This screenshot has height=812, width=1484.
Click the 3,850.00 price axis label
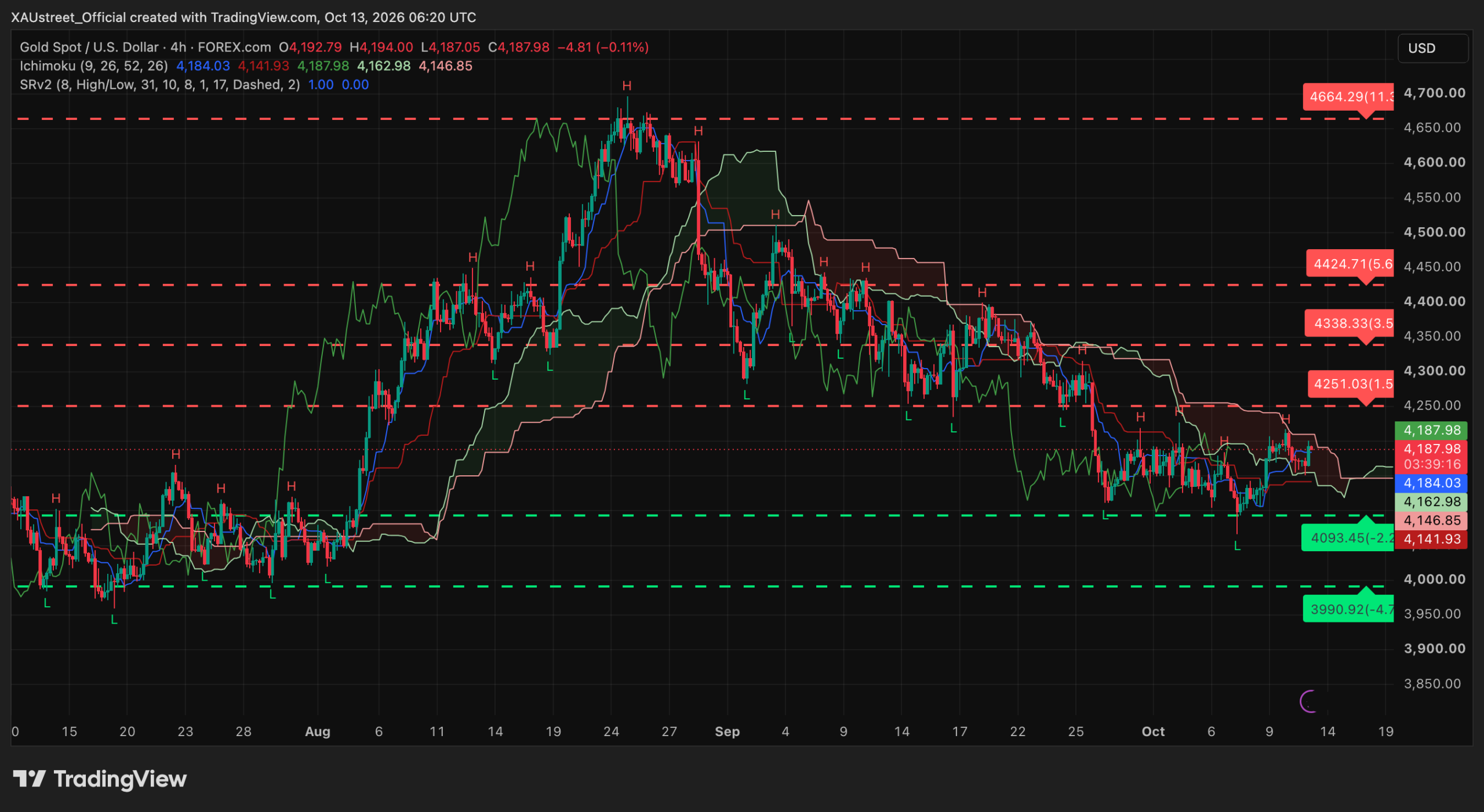coord(1432,683)
